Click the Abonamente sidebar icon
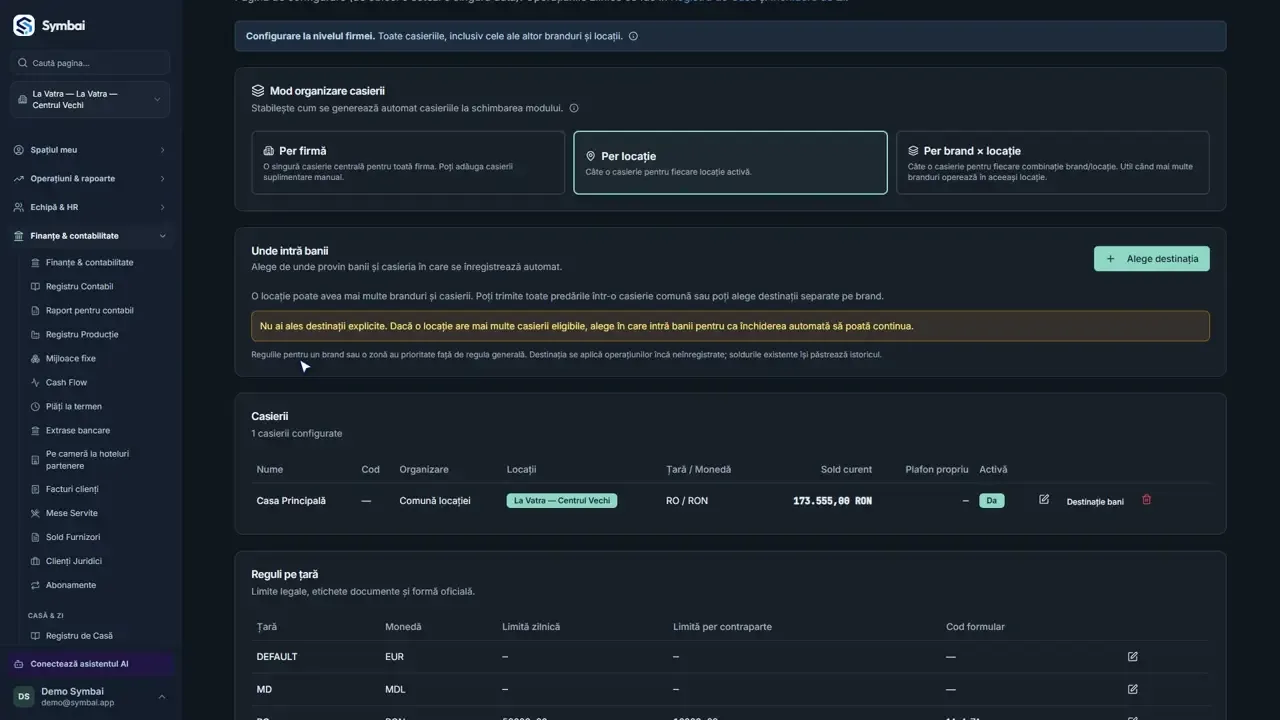1280x720 pixels. point(36,585)
